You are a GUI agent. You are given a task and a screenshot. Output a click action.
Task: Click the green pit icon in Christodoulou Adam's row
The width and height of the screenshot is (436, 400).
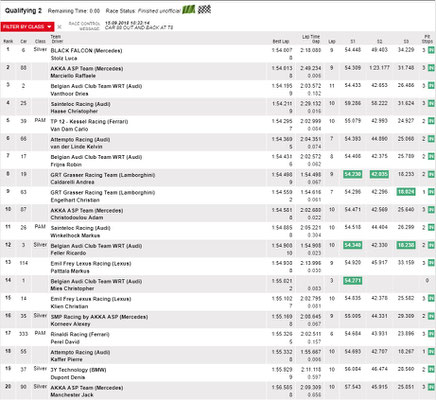click(431, 210)
